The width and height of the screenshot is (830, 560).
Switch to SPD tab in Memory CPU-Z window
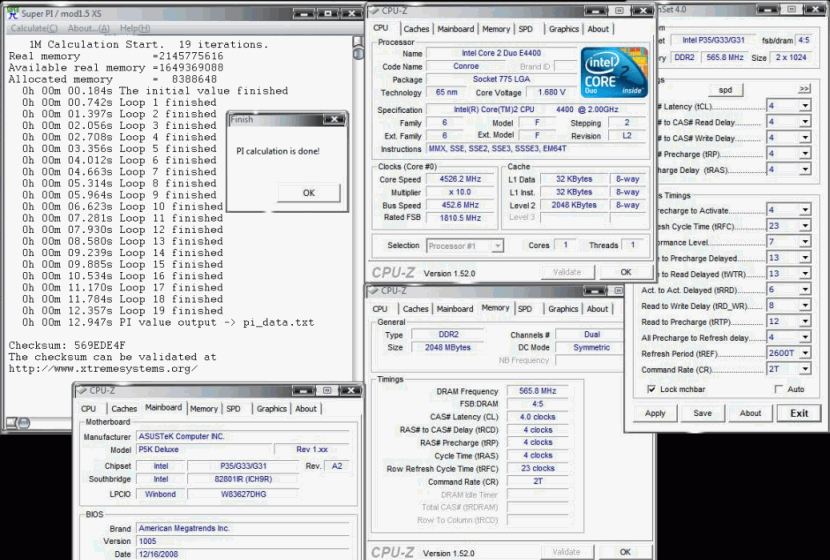coord(525,309)
